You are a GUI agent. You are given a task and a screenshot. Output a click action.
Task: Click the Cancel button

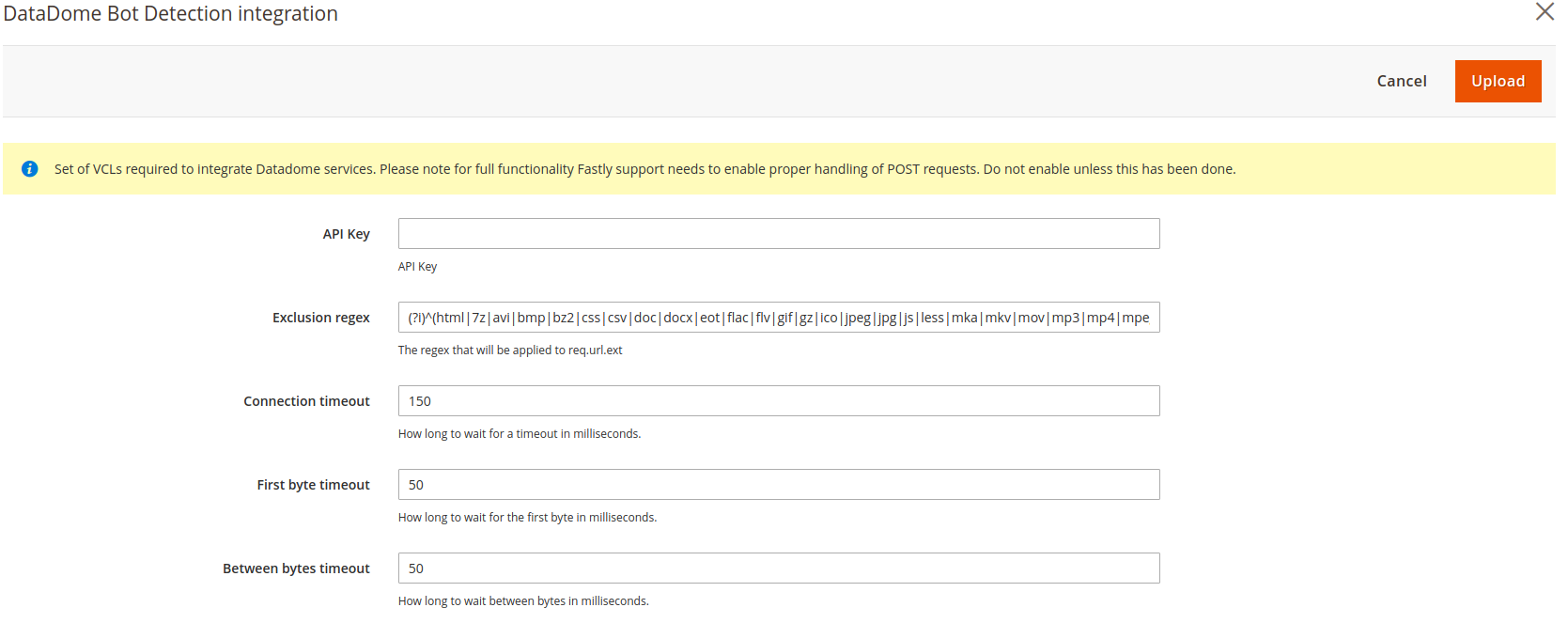[x=1402, y=81]
